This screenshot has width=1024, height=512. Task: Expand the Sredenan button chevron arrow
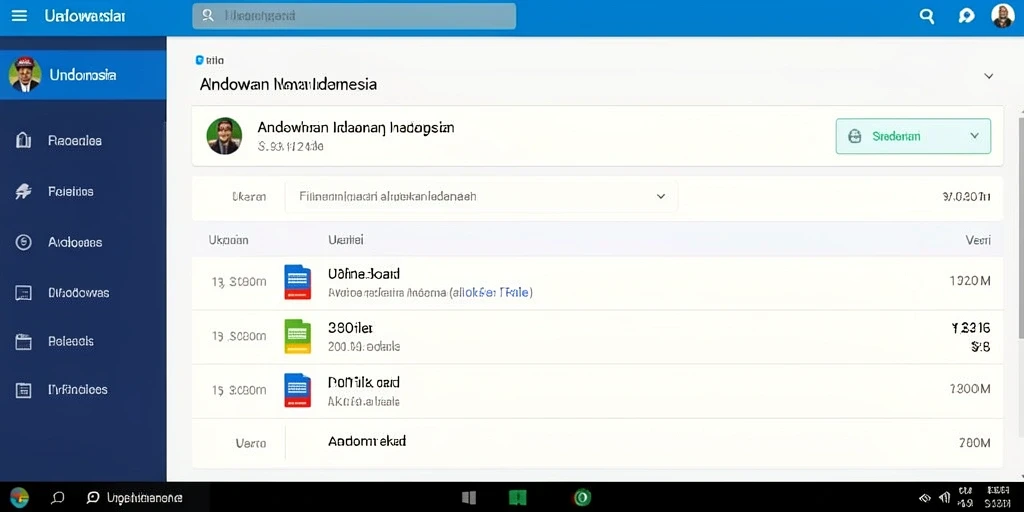click(x=974, y=136)
